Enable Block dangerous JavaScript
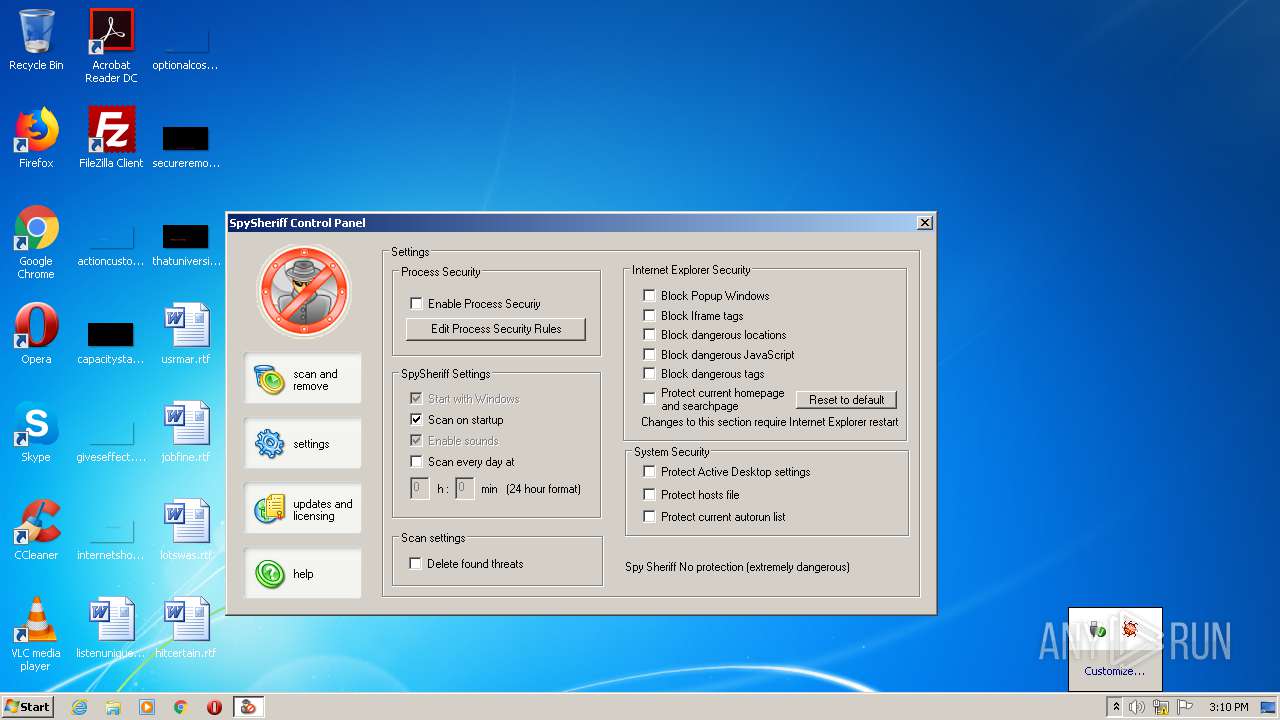 tap(649, 355)
